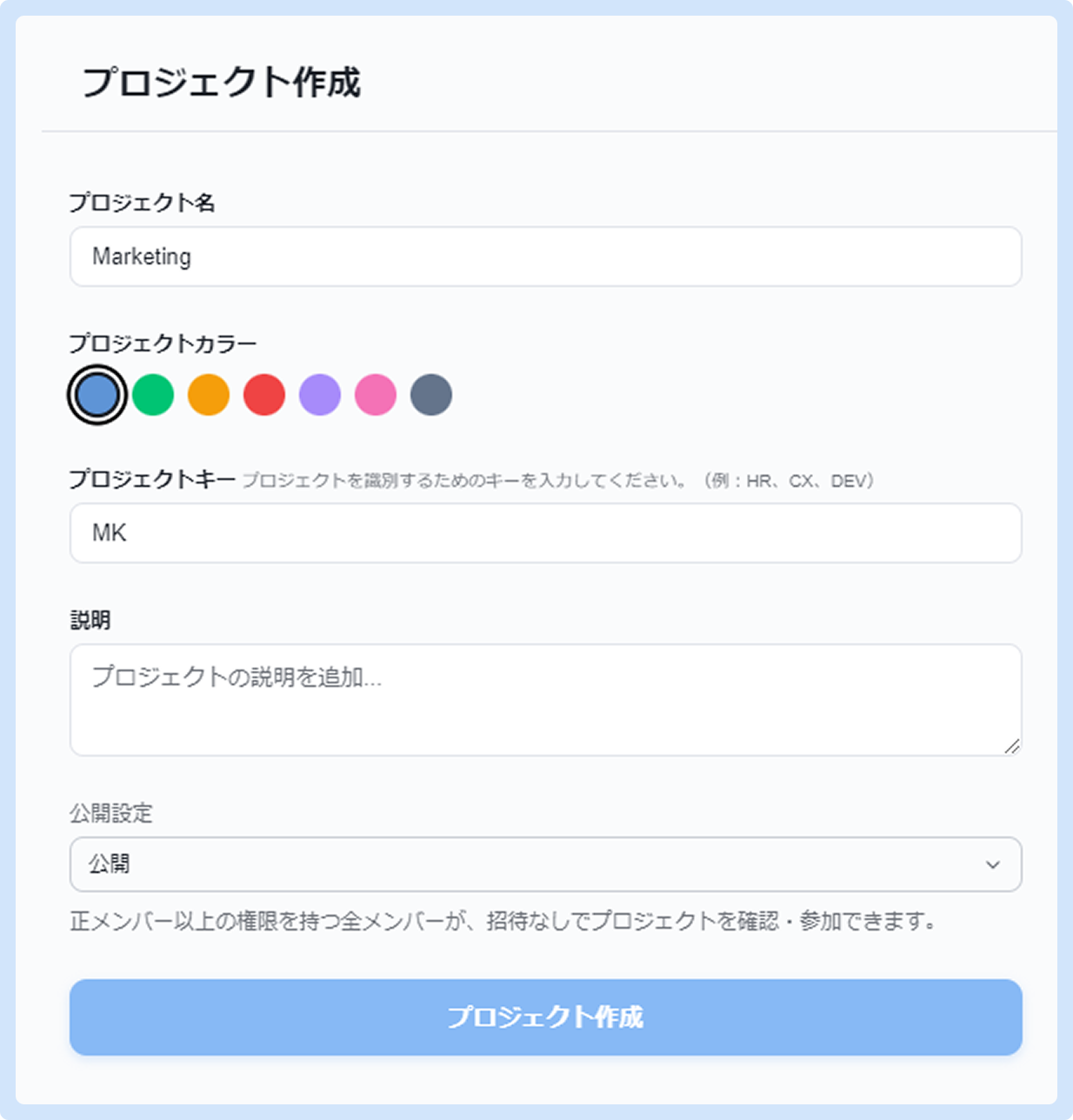Click the プロジェクト作成 page heading
Viewport: 1073px width, 1120px height.
click(x=221, y=83)
